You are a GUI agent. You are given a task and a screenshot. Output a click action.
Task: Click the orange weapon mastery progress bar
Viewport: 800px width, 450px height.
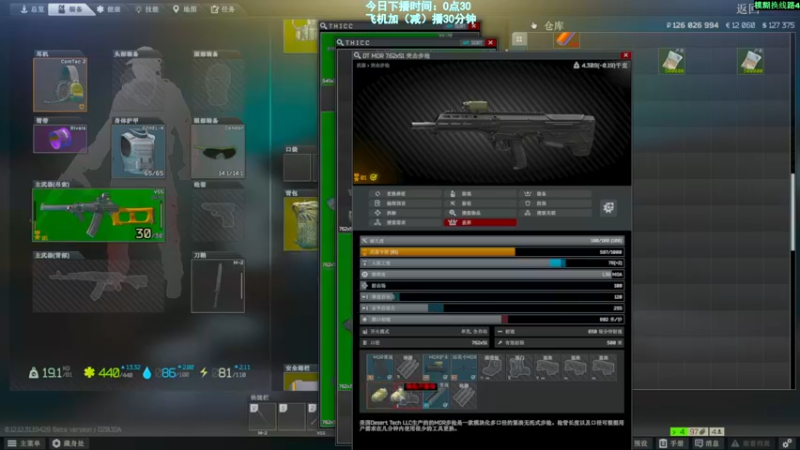click(x=492, y=252)
